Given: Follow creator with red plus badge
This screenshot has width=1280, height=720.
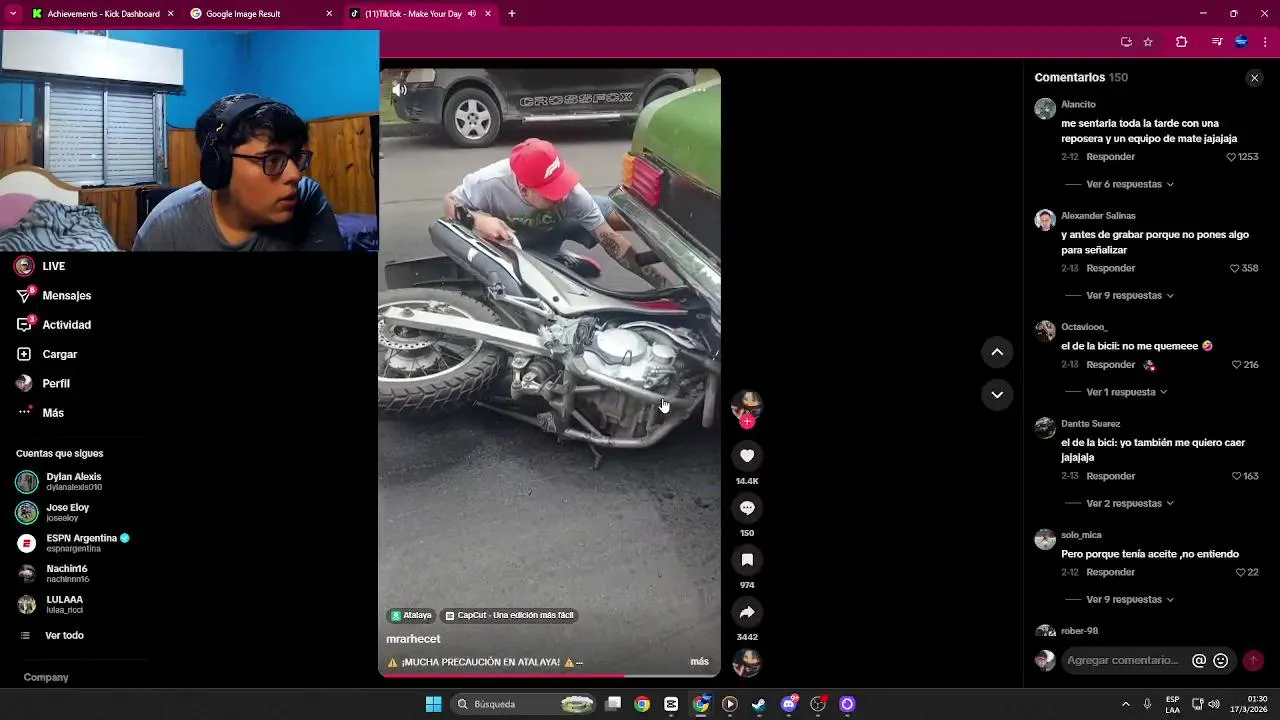Looking at the screenshot, I should tap(747, 422).
